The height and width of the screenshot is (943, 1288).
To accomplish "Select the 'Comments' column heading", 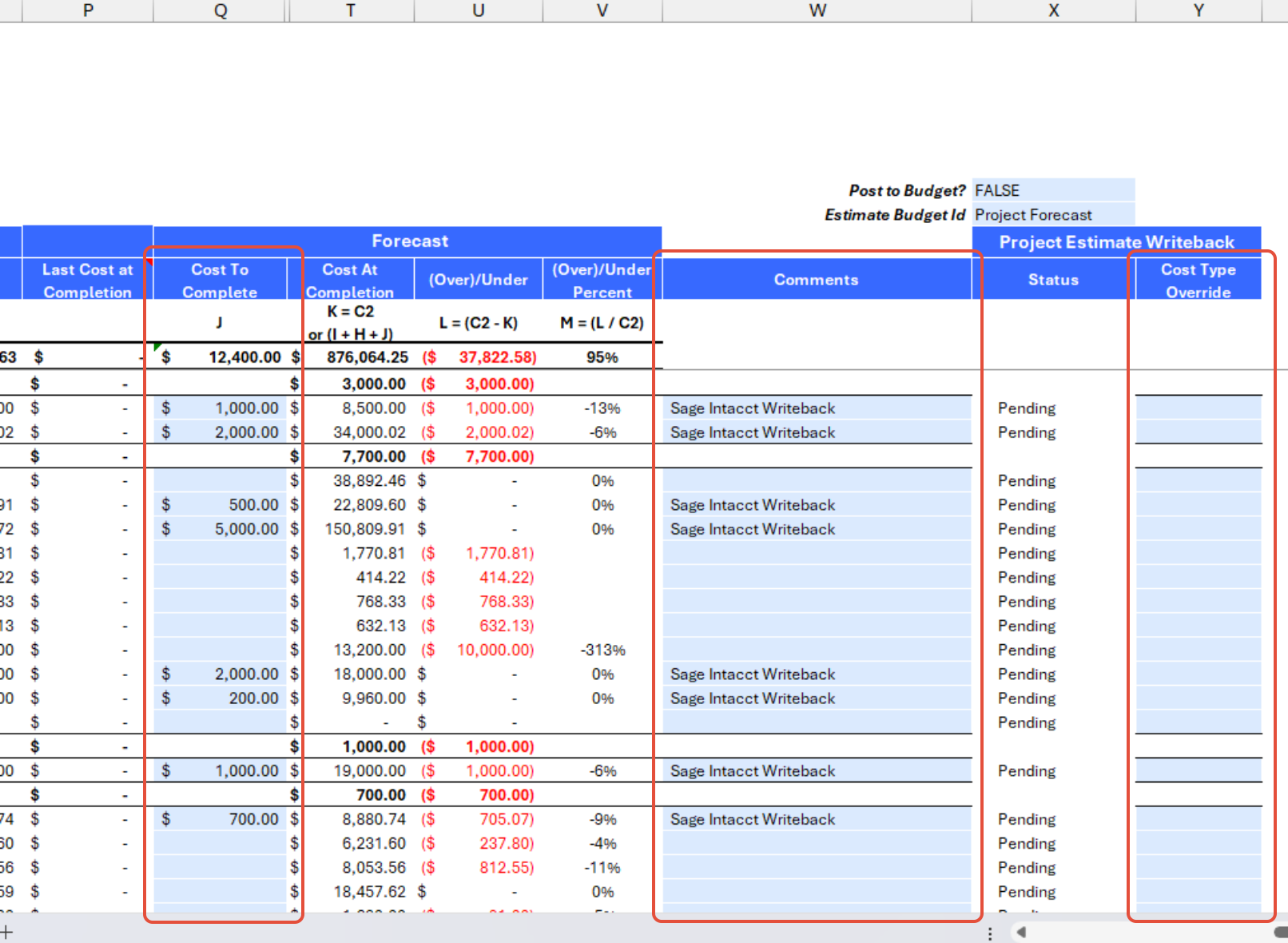I will click(817, 280).
